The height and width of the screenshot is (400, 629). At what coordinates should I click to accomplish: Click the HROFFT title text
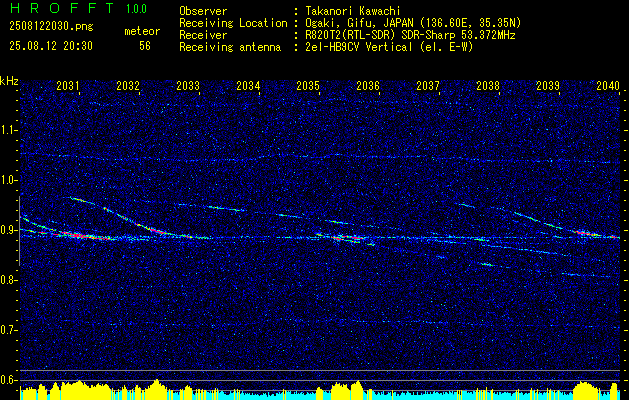click(62, 8)
